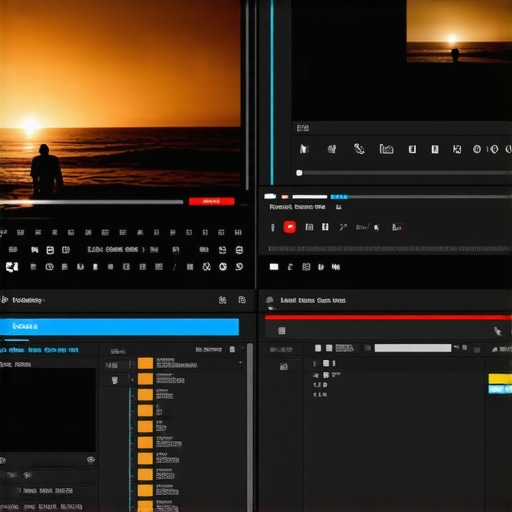Select the cyan clip below the yellow clip

pos(500,389)
